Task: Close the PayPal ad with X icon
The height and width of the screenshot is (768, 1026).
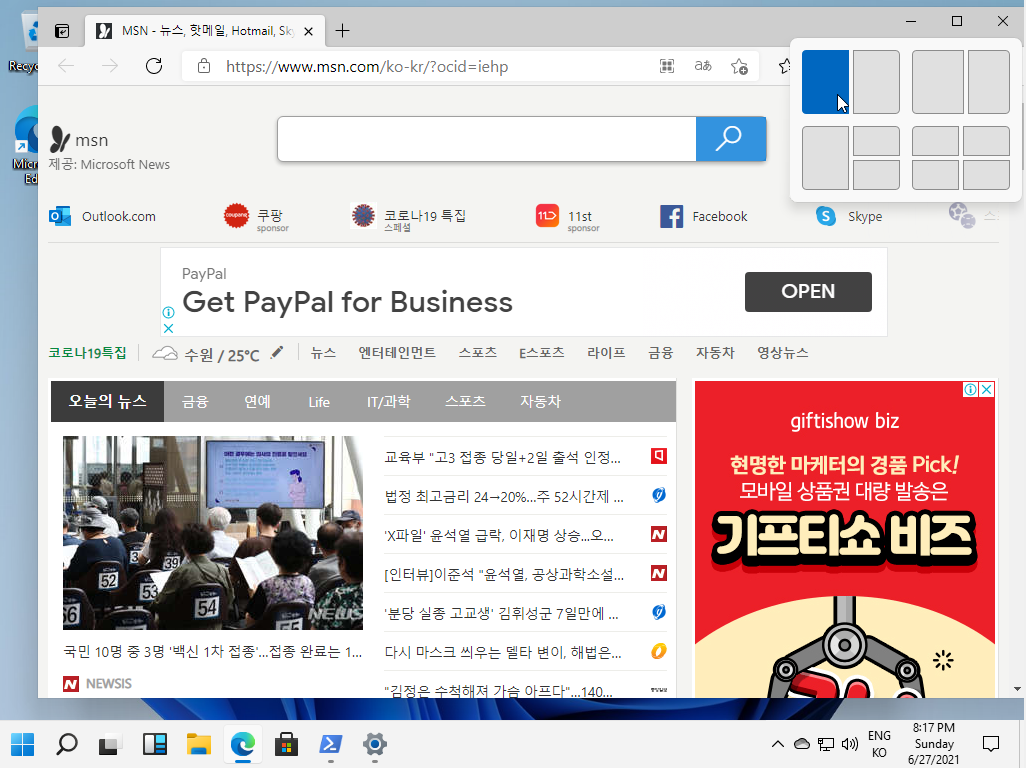Action: [168, 328]
